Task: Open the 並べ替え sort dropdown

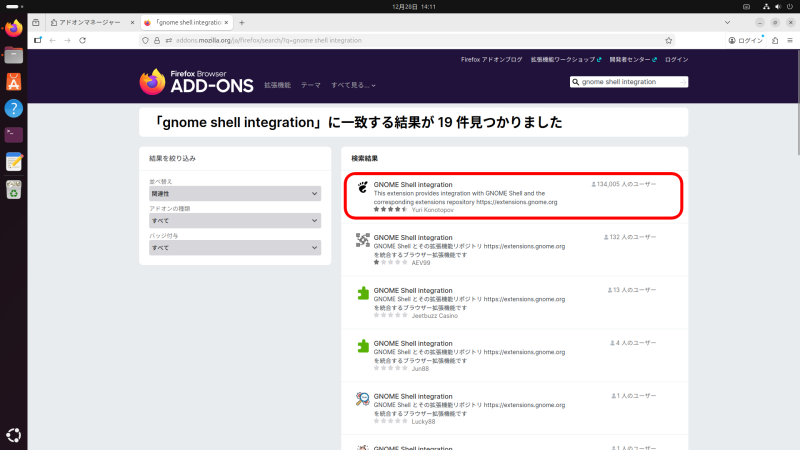Action: coord(235,193)
